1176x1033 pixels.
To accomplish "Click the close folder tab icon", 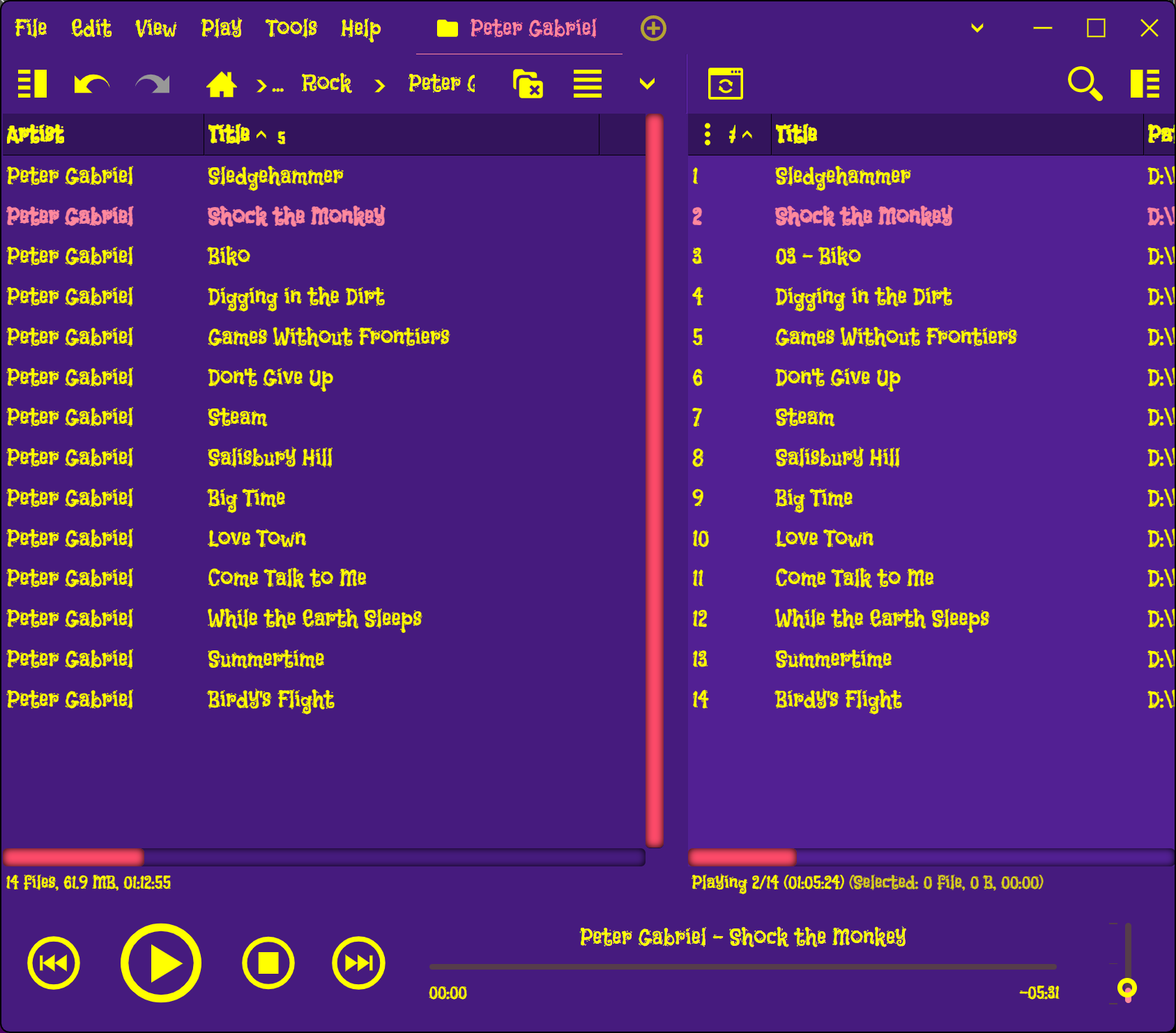I will (x=528, y=84).
